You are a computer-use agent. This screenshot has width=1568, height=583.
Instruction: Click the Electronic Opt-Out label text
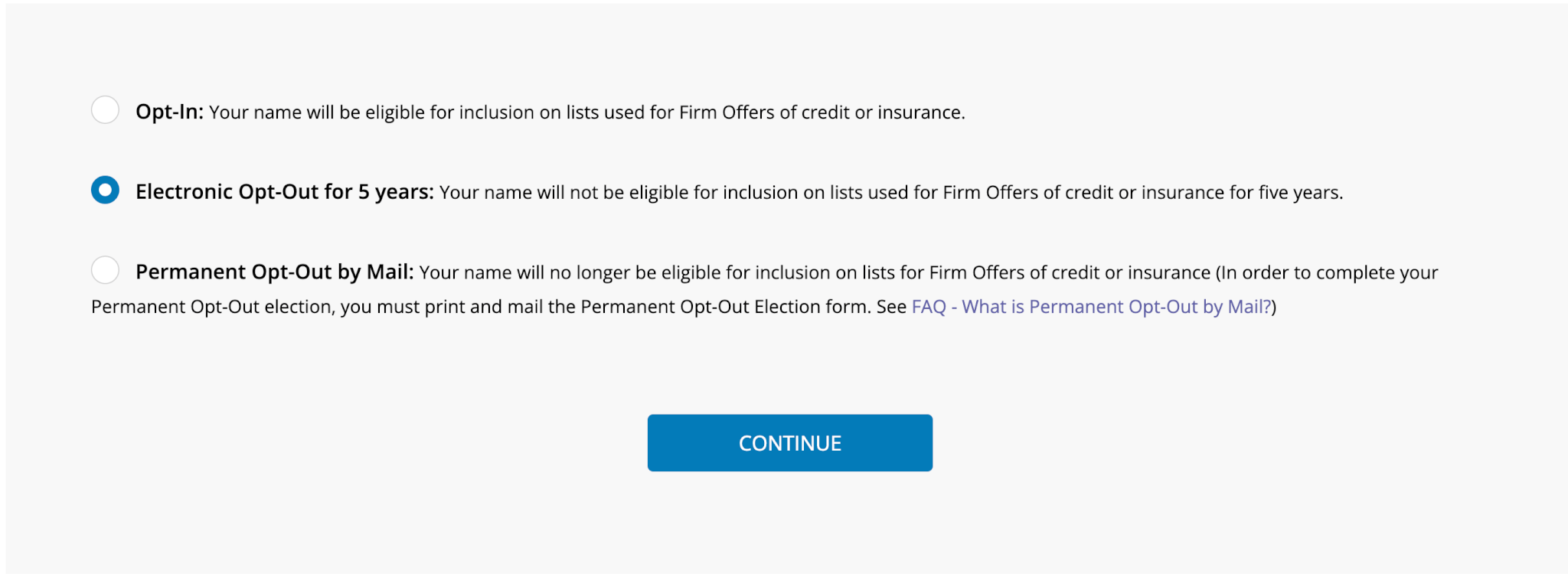point(284,191)
